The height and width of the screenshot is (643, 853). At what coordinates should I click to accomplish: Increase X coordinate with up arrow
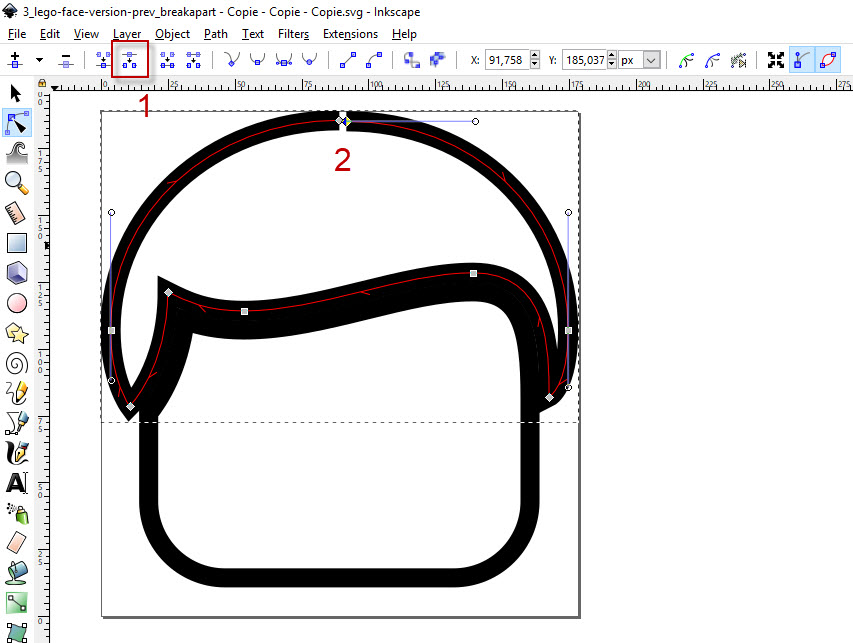click(535, 55)
